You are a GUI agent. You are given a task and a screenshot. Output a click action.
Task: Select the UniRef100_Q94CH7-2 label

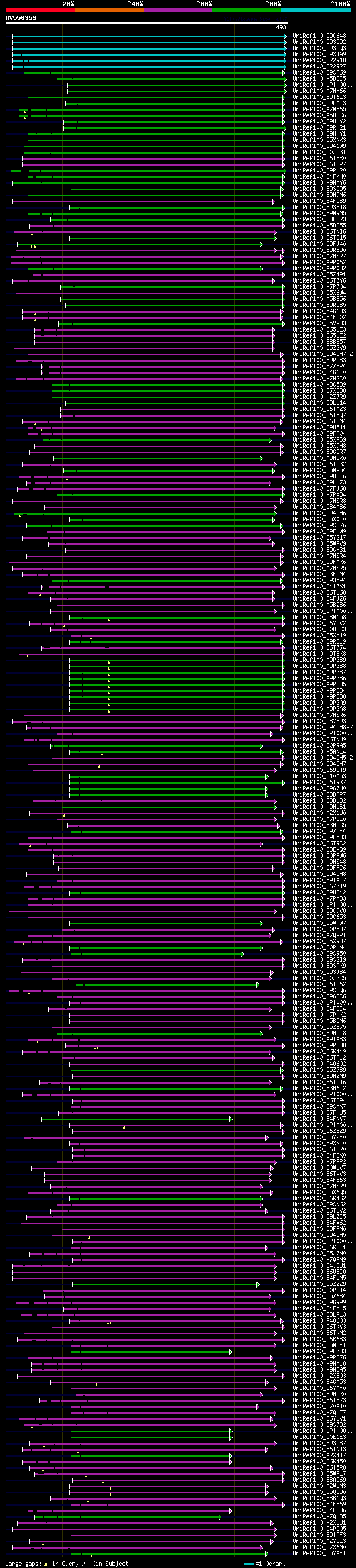click(x=323, y=354)
